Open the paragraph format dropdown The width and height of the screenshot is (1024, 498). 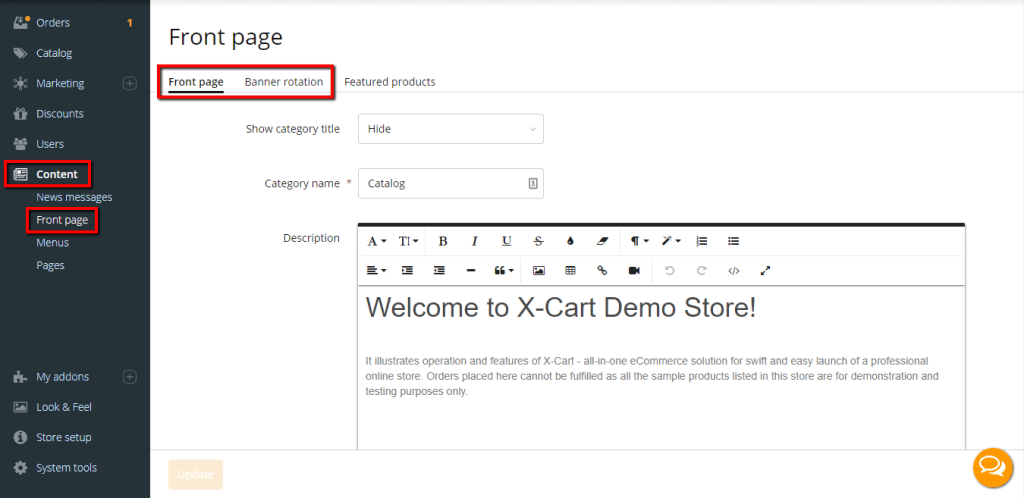(639, 241)
